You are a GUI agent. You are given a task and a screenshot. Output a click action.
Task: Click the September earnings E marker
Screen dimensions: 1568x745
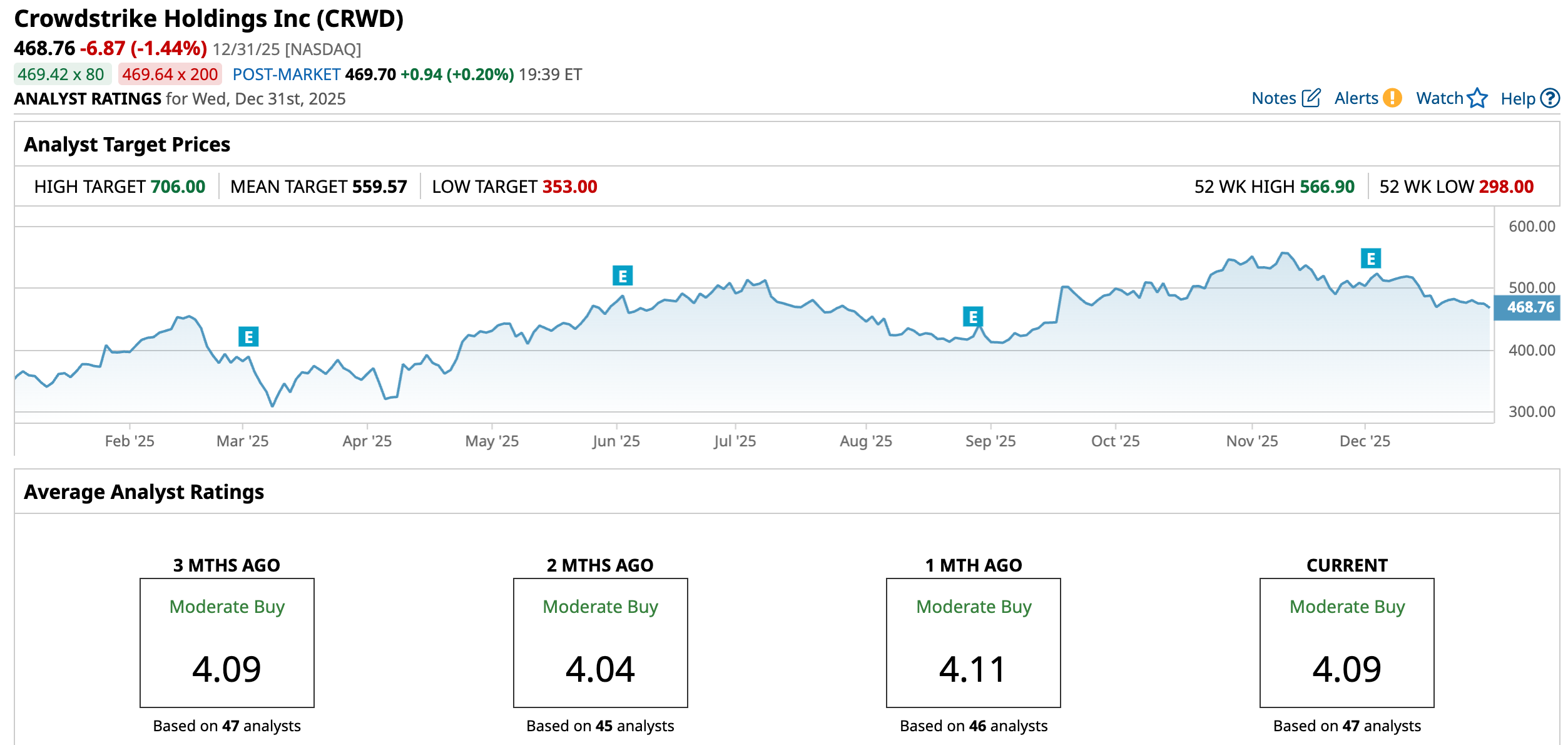972,317
